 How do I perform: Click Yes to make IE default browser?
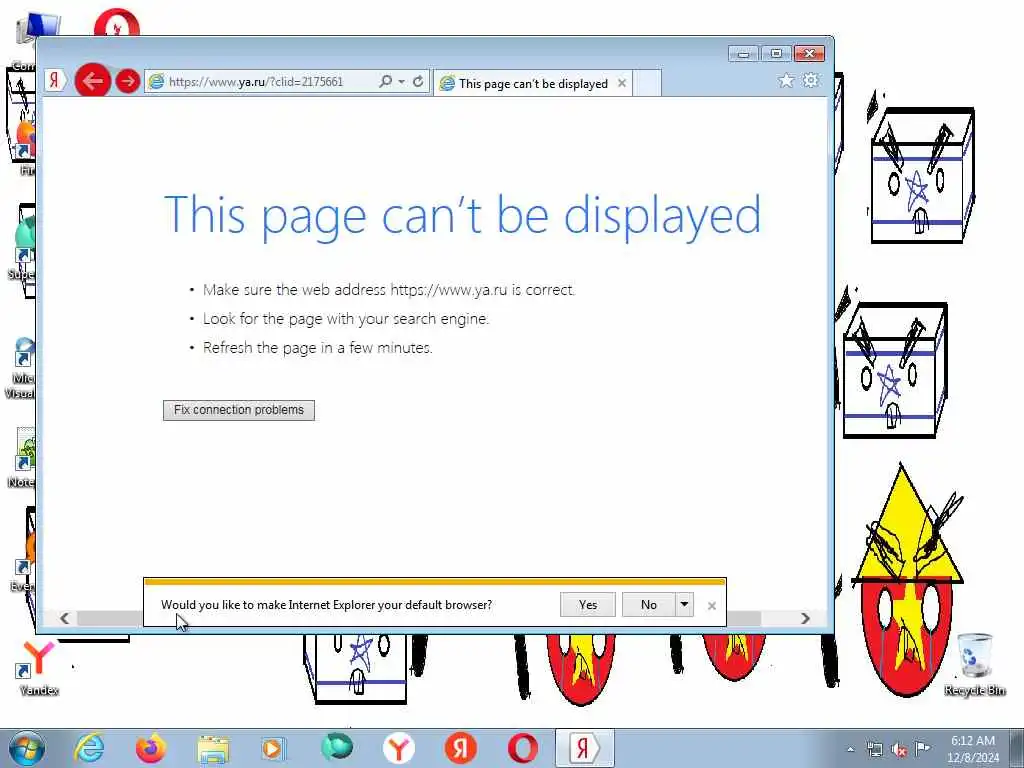(x=588, y=605)
